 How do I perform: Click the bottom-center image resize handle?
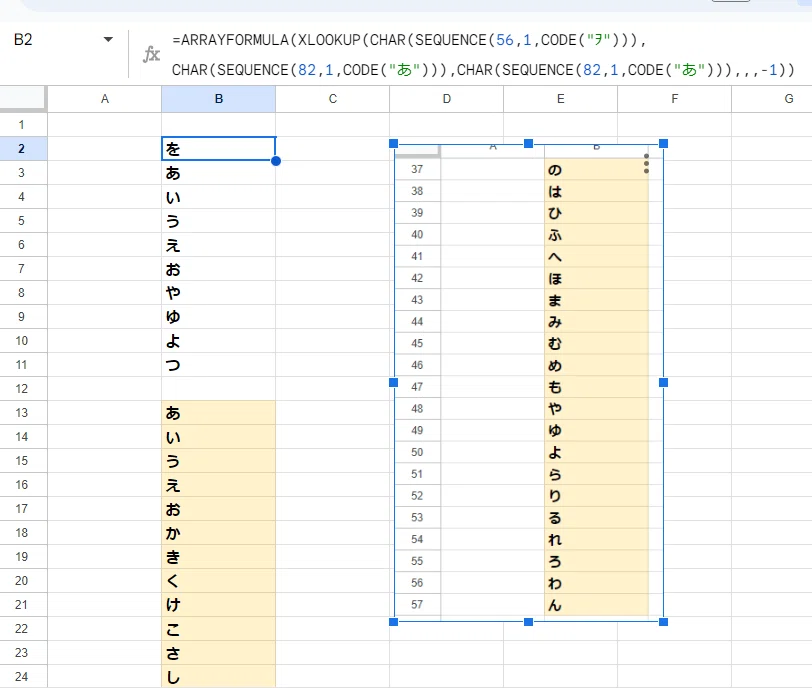tap(528, 622)
